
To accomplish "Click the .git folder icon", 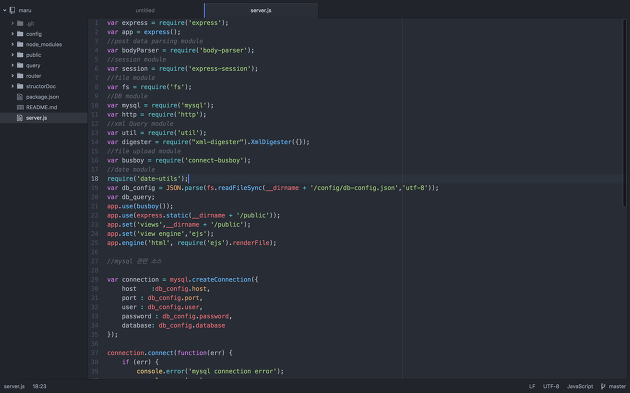I will pos(20,23).
